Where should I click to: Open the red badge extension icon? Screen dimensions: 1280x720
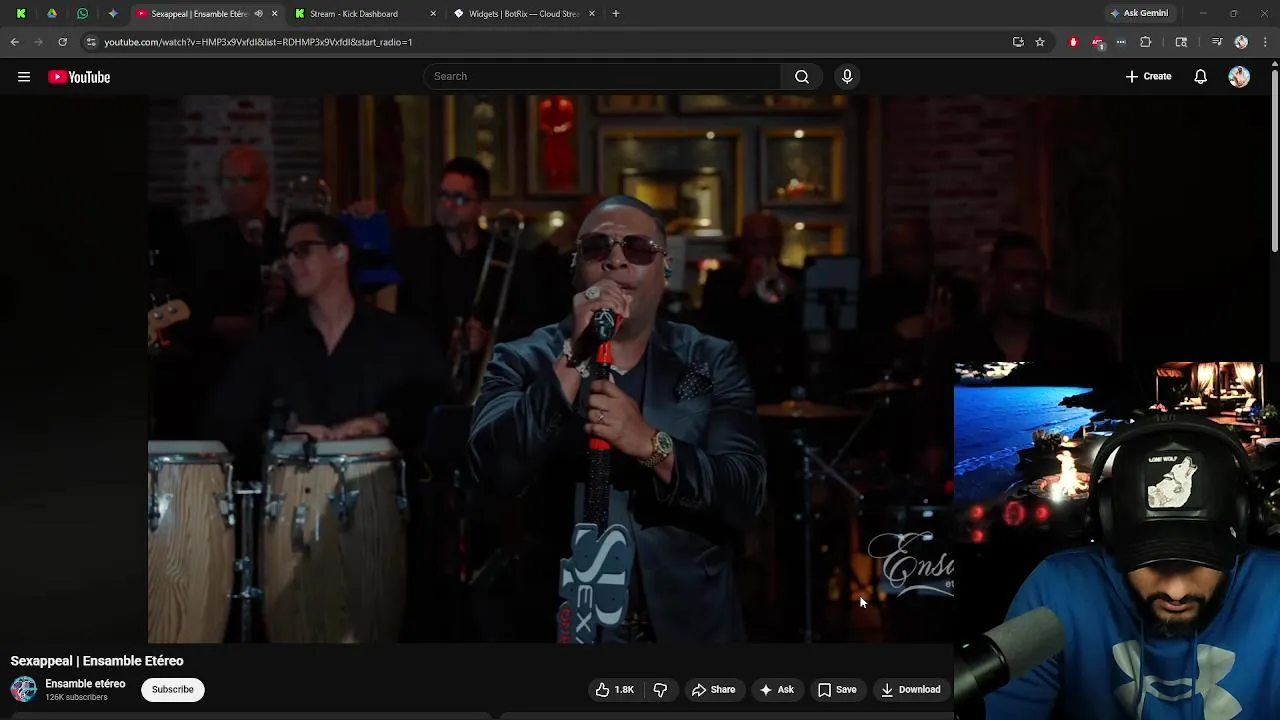1098,42
